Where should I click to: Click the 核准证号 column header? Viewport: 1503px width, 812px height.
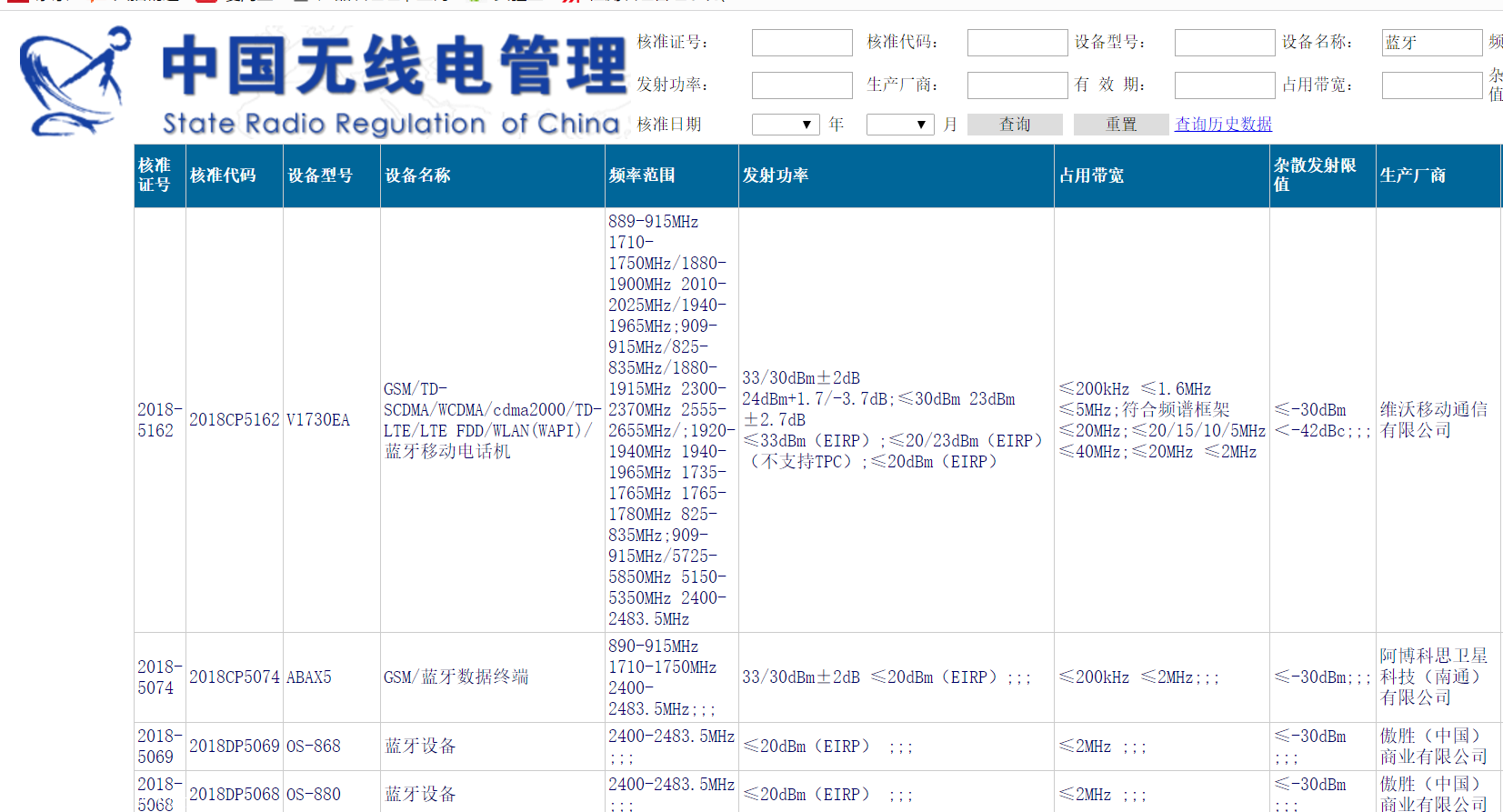coord(160,175)
